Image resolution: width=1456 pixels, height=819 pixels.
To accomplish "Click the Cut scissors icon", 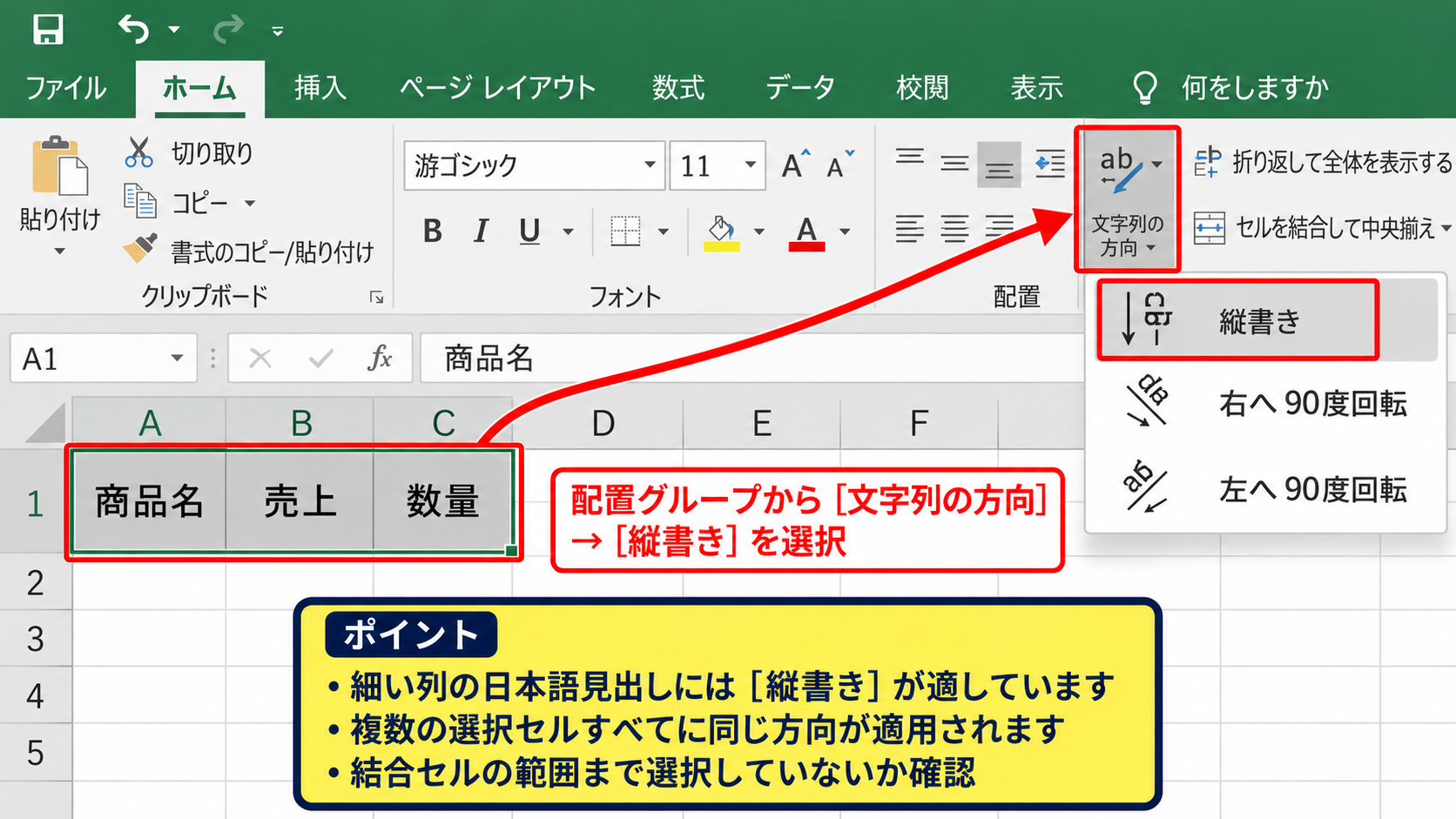I will click(x=138, y=152).
